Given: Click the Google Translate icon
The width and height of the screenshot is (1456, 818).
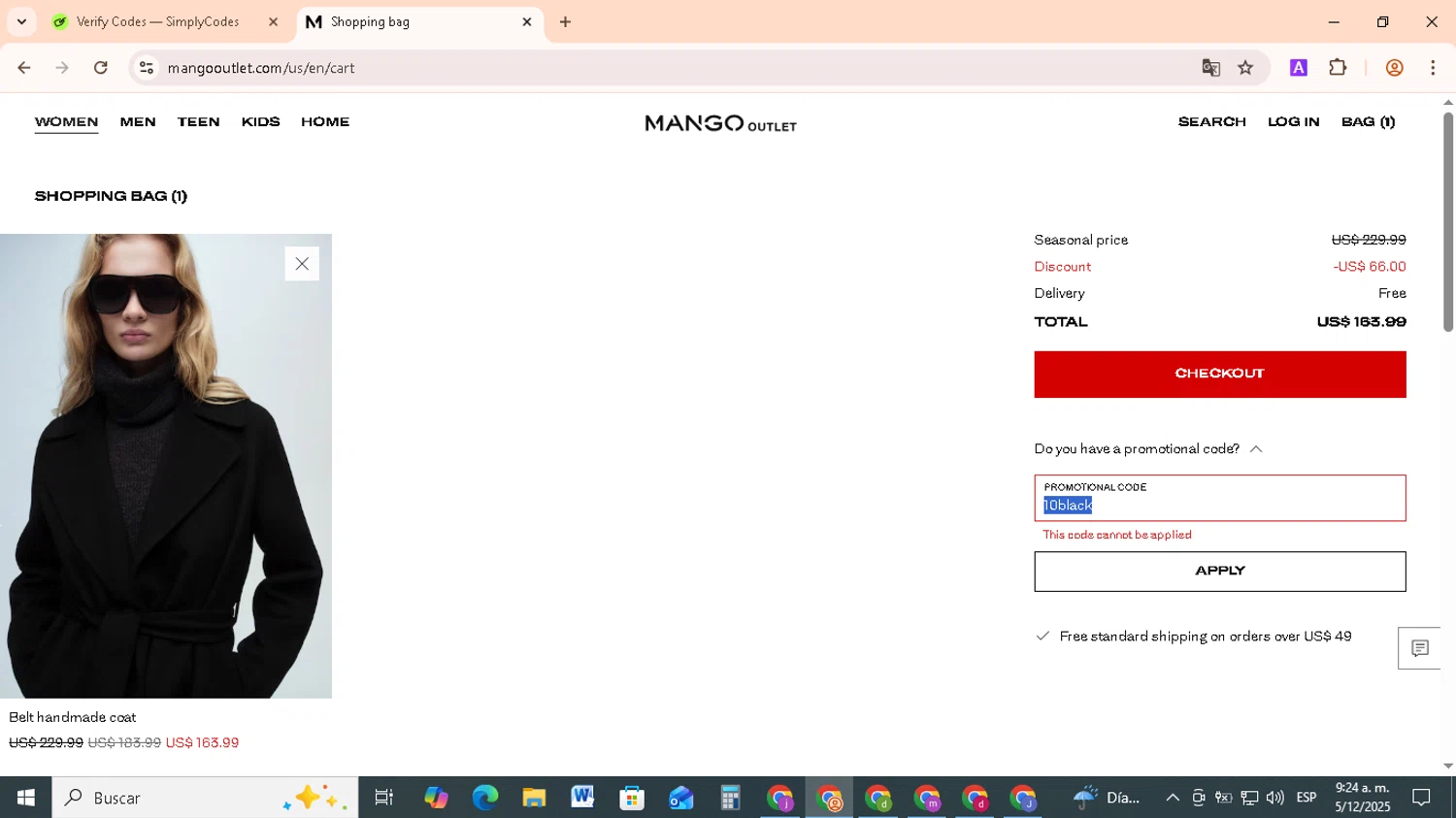Looking at the screenshot, I should [1210, 68].
